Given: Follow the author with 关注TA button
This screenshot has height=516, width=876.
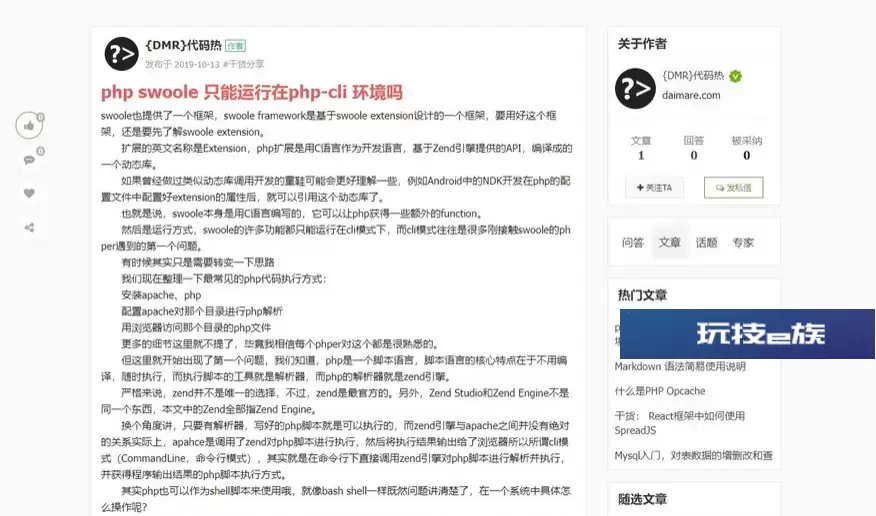Looking at the screenshot, I should click(x=654, y=188).
